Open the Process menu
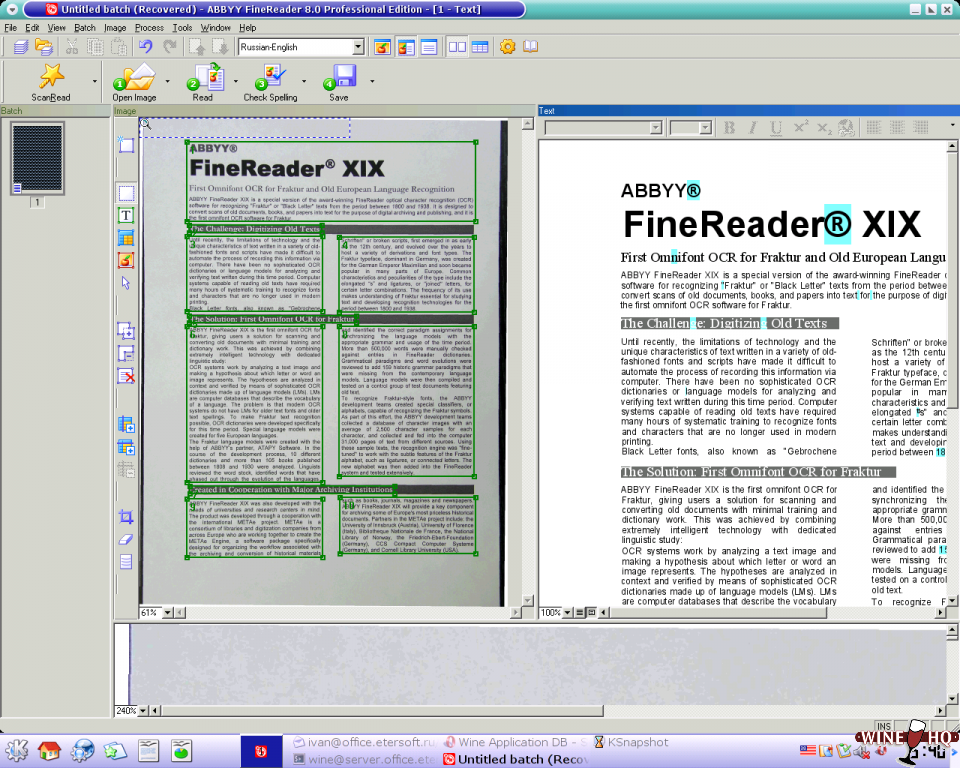The image size is (960, 768). point(149,27)
